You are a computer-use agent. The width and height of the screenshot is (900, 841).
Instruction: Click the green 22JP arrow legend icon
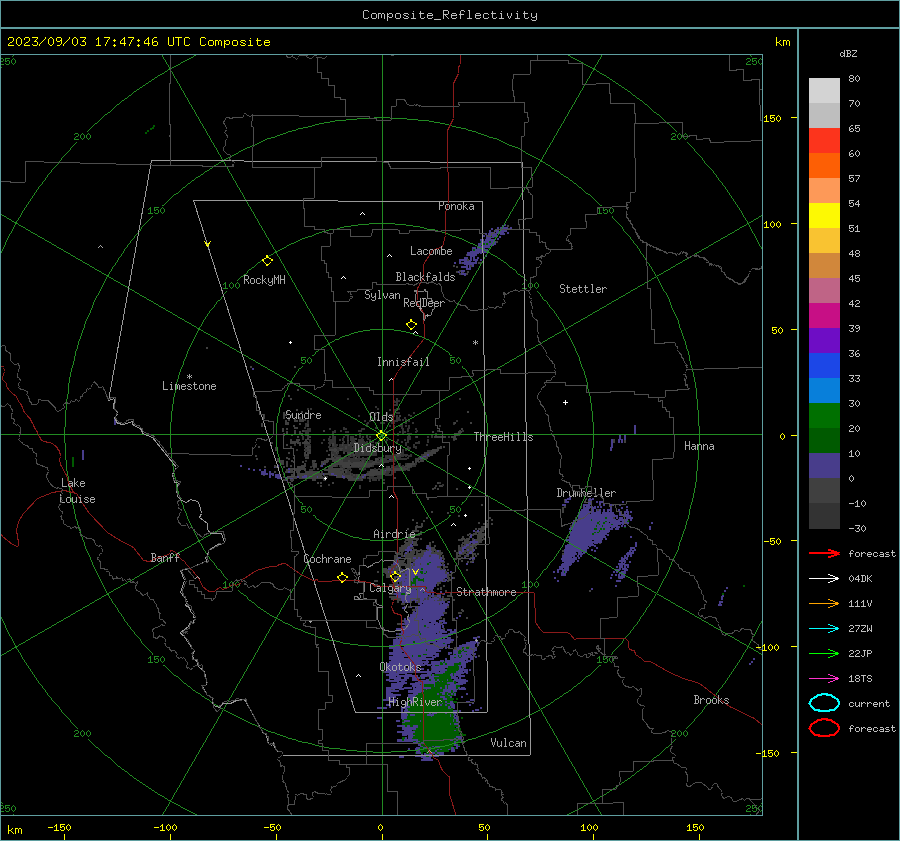pyautogui.click(x=824, y=653)
